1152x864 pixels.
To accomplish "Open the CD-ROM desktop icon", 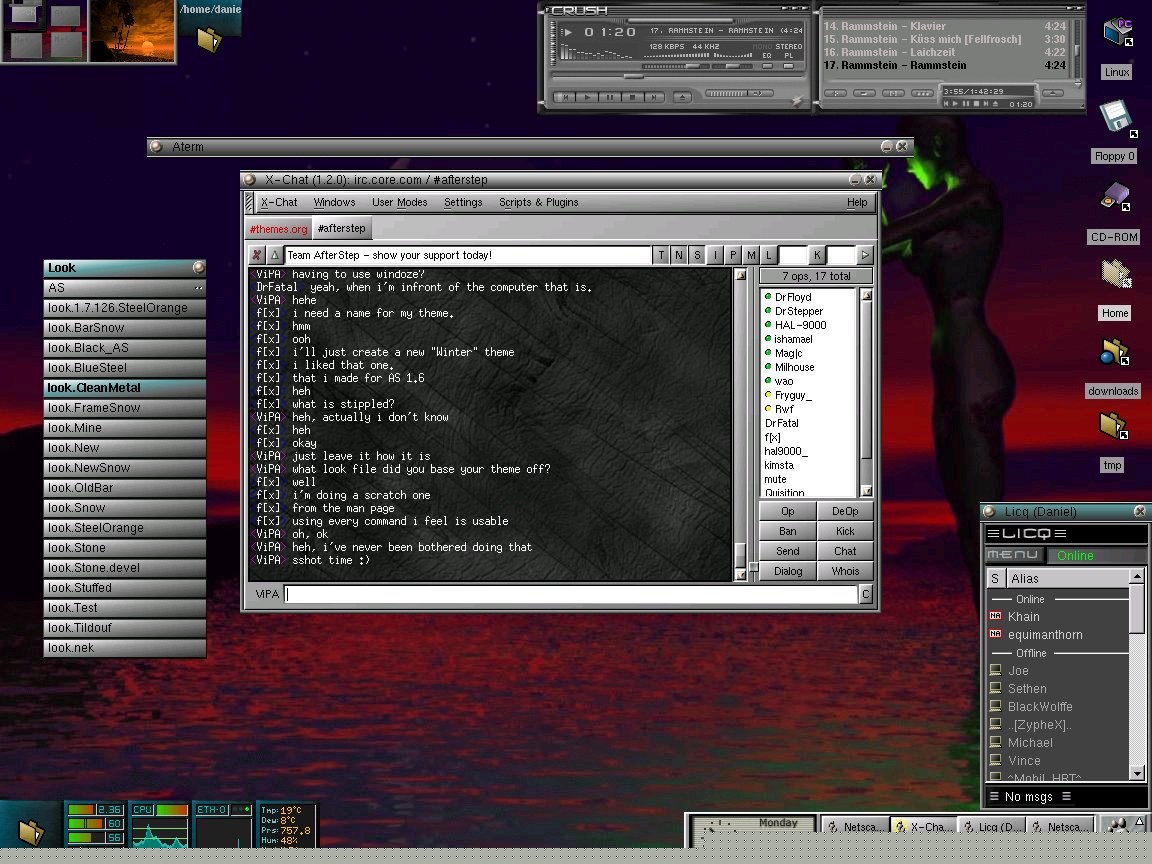I will (x=1114, y=197).
